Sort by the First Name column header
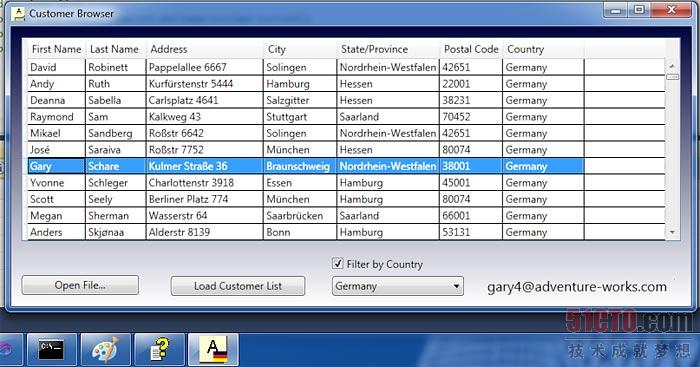The width and height of the screenshot is (700, 367). [x=57, y=49]
